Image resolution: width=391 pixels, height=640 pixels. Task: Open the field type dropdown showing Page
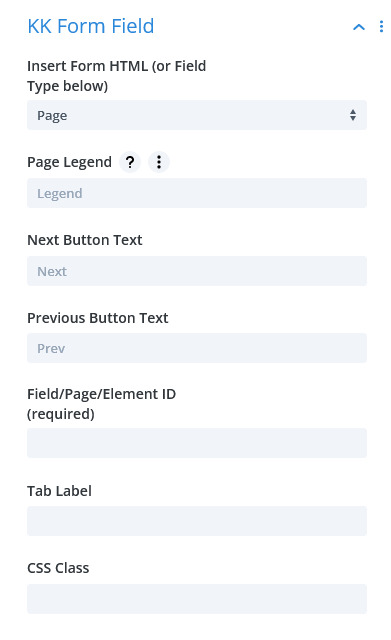point(197,115)
